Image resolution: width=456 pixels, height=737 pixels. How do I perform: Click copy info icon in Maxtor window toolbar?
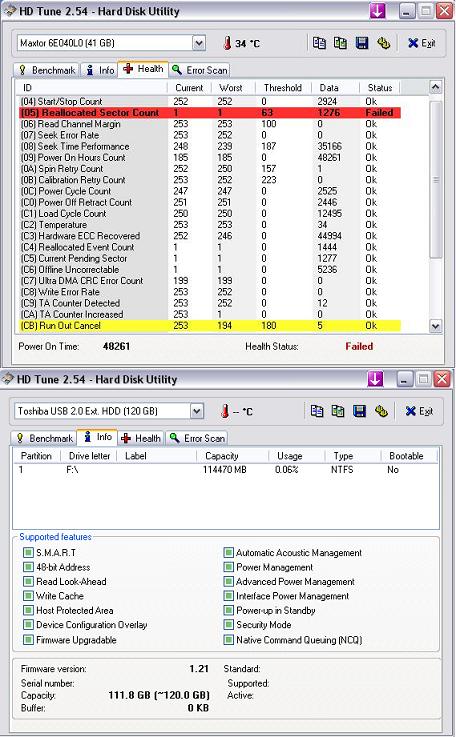click(319, 43)
